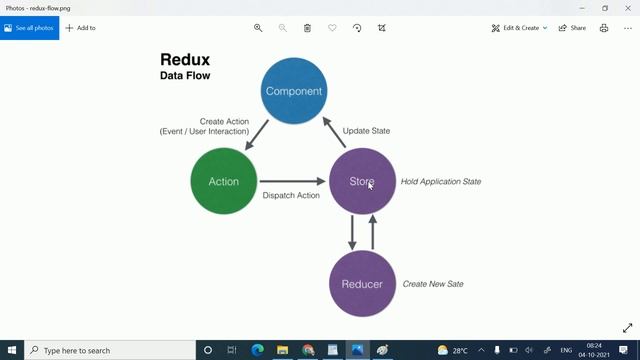Open the notification center

623,350
